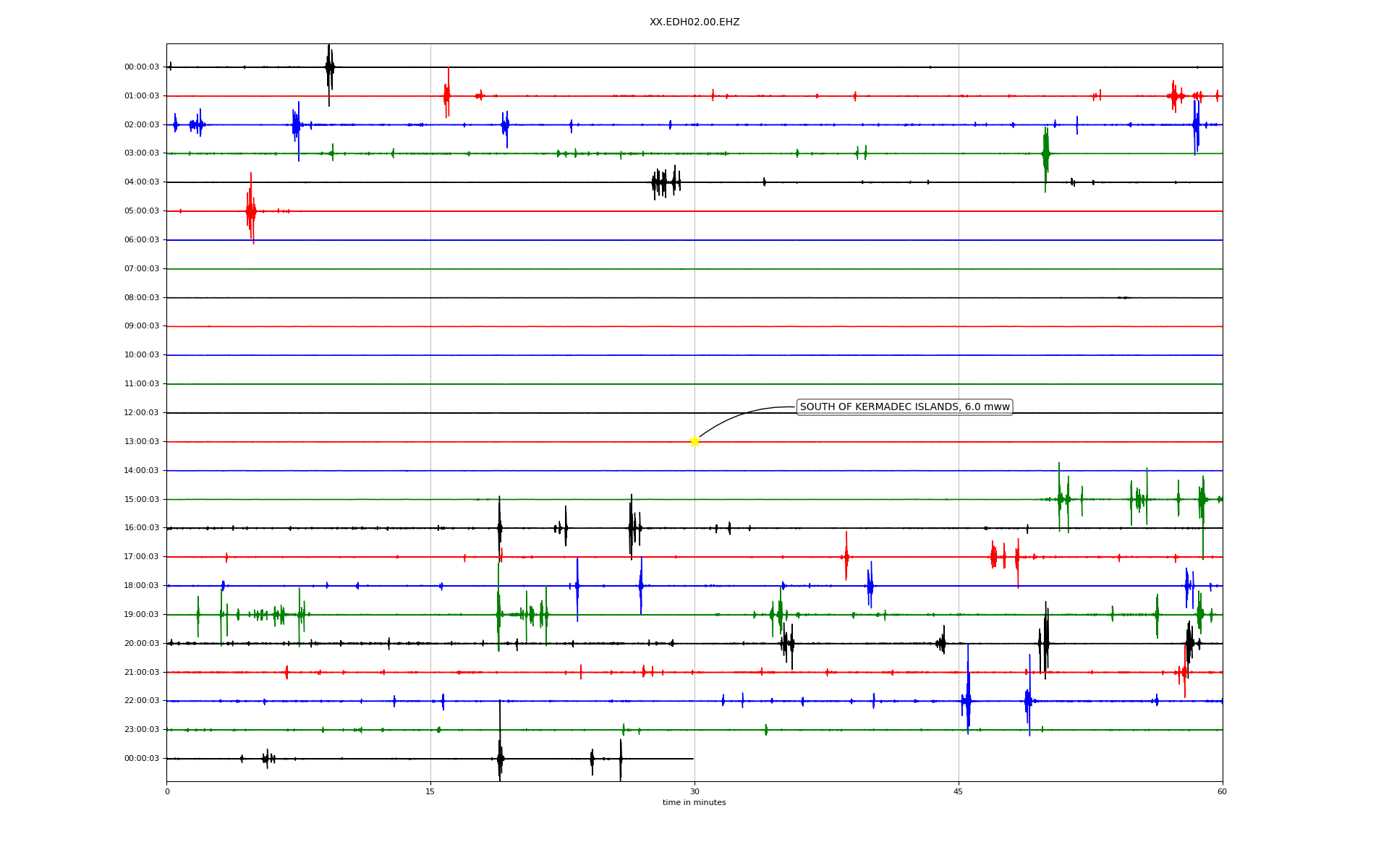Click the black burst cluster on the 04:00:03 trace
Viewport: 1389px width, 868px height.
pyautogui.click(x=665, y=182)
